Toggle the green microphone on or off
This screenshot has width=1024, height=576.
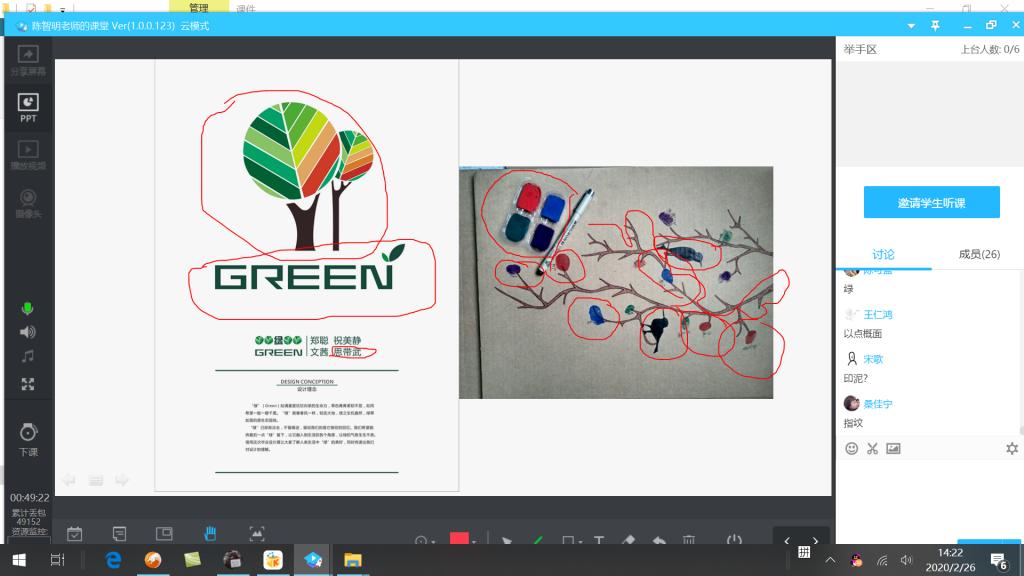[28, 308]
